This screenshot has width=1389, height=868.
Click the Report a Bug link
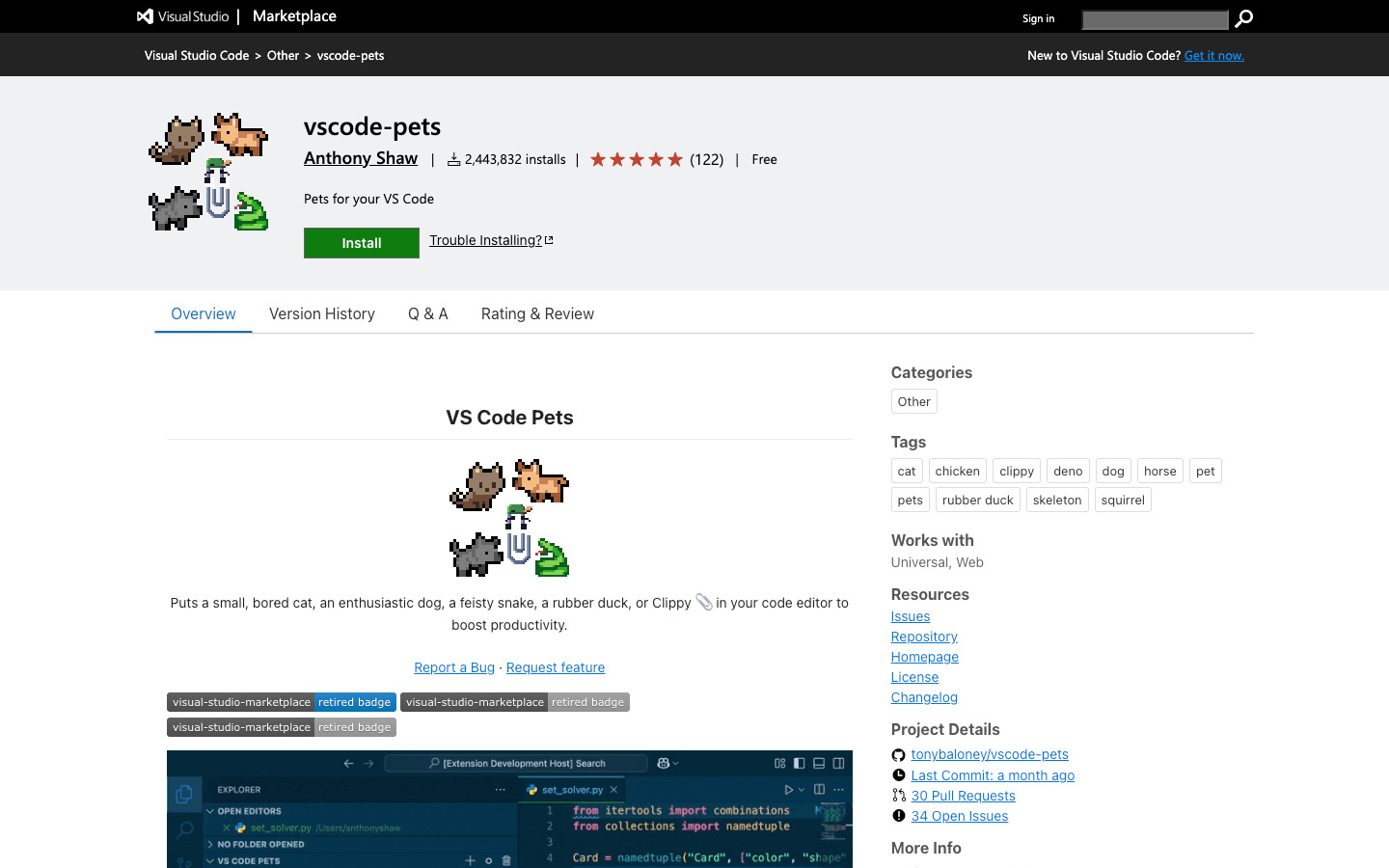454,667
